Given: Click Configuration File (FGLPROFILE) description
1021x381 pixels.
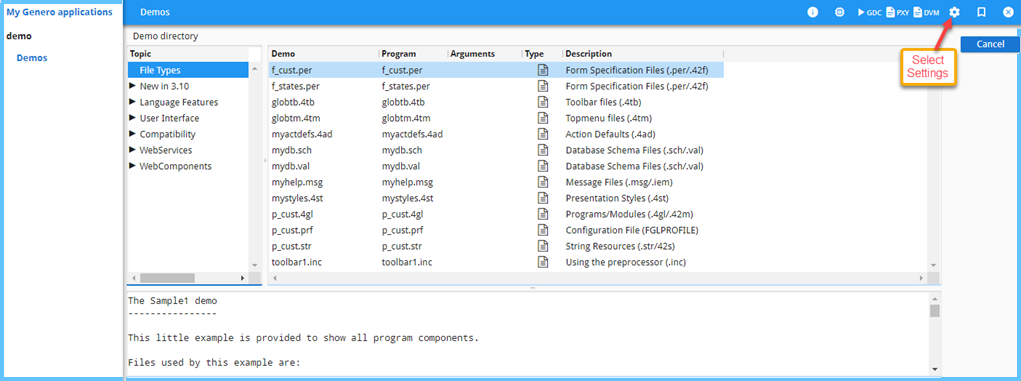Looking at the screenshot, I should [632, 230].
